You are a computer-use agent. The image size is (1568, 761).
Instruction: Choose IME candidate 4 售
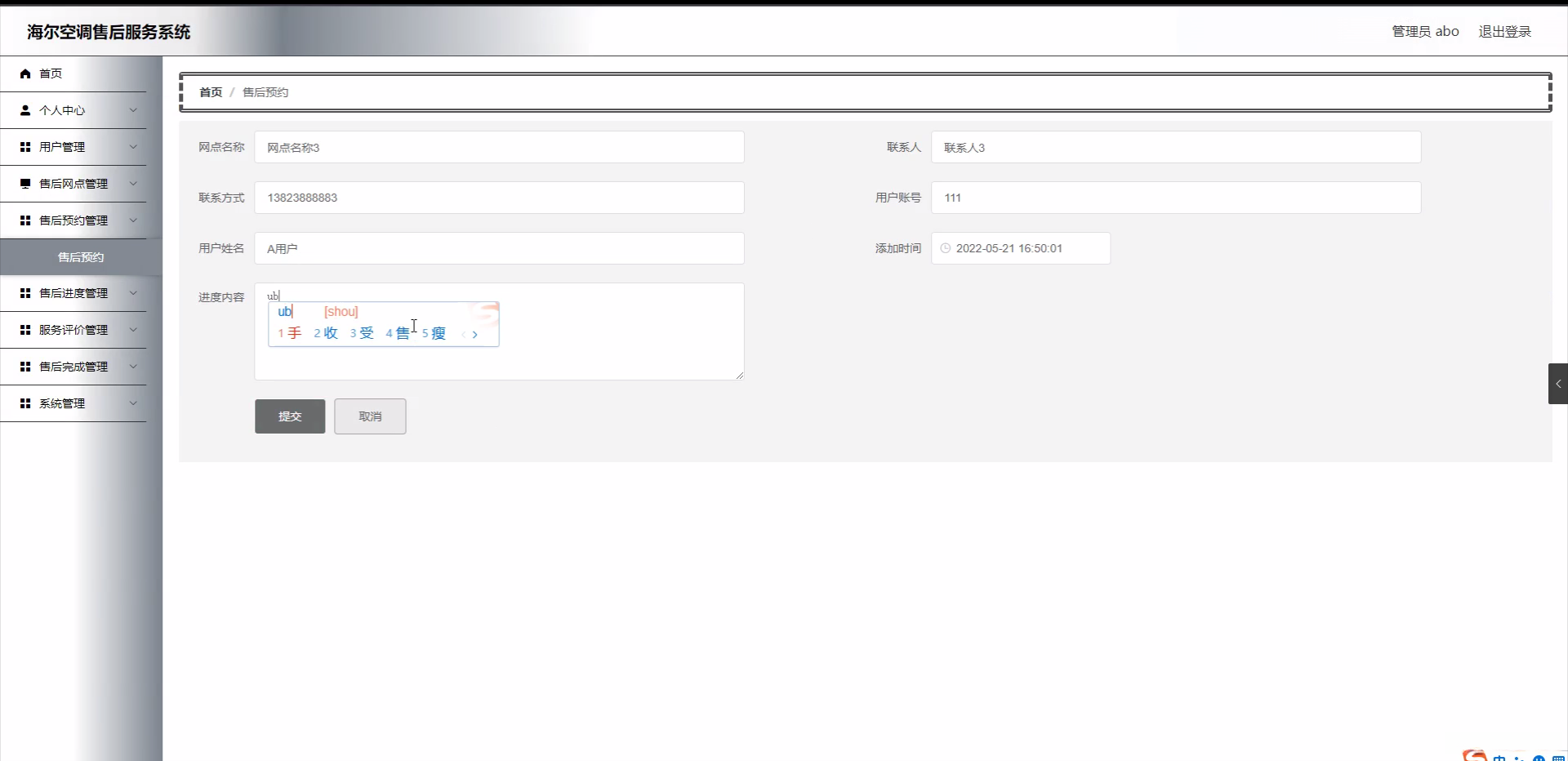point(398,333)
